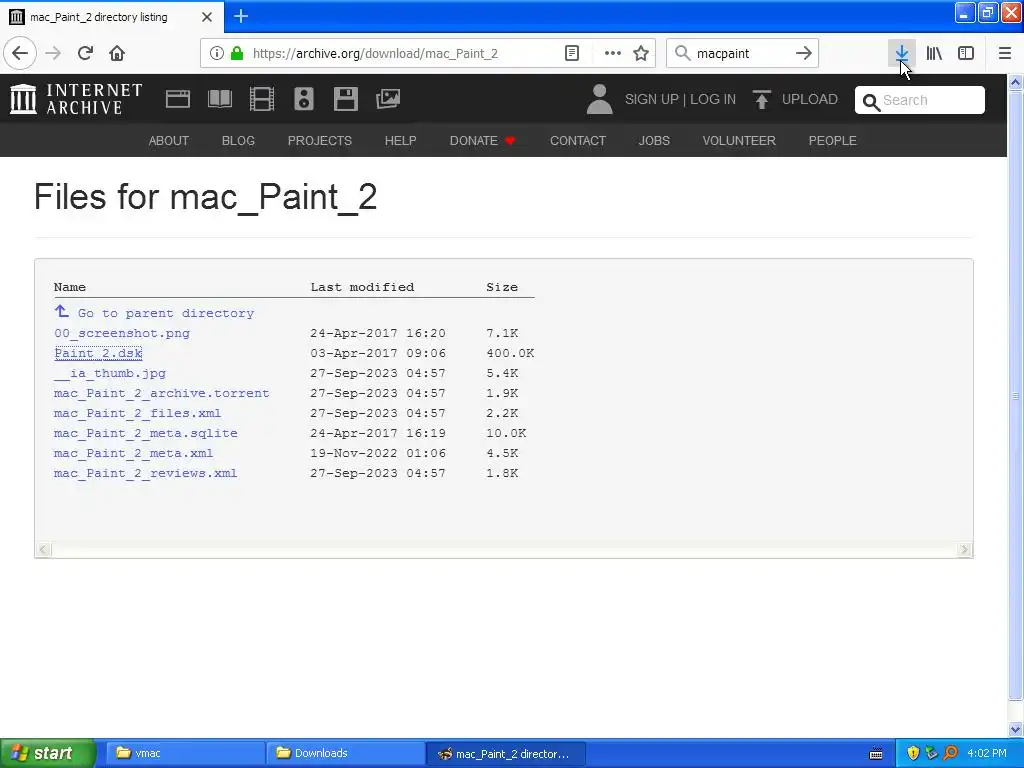The width and height of the screenshot is (1024, 768).
Task: Open the Software floppy disk icon
Action: pyautogui.click(x=345, y=99)
